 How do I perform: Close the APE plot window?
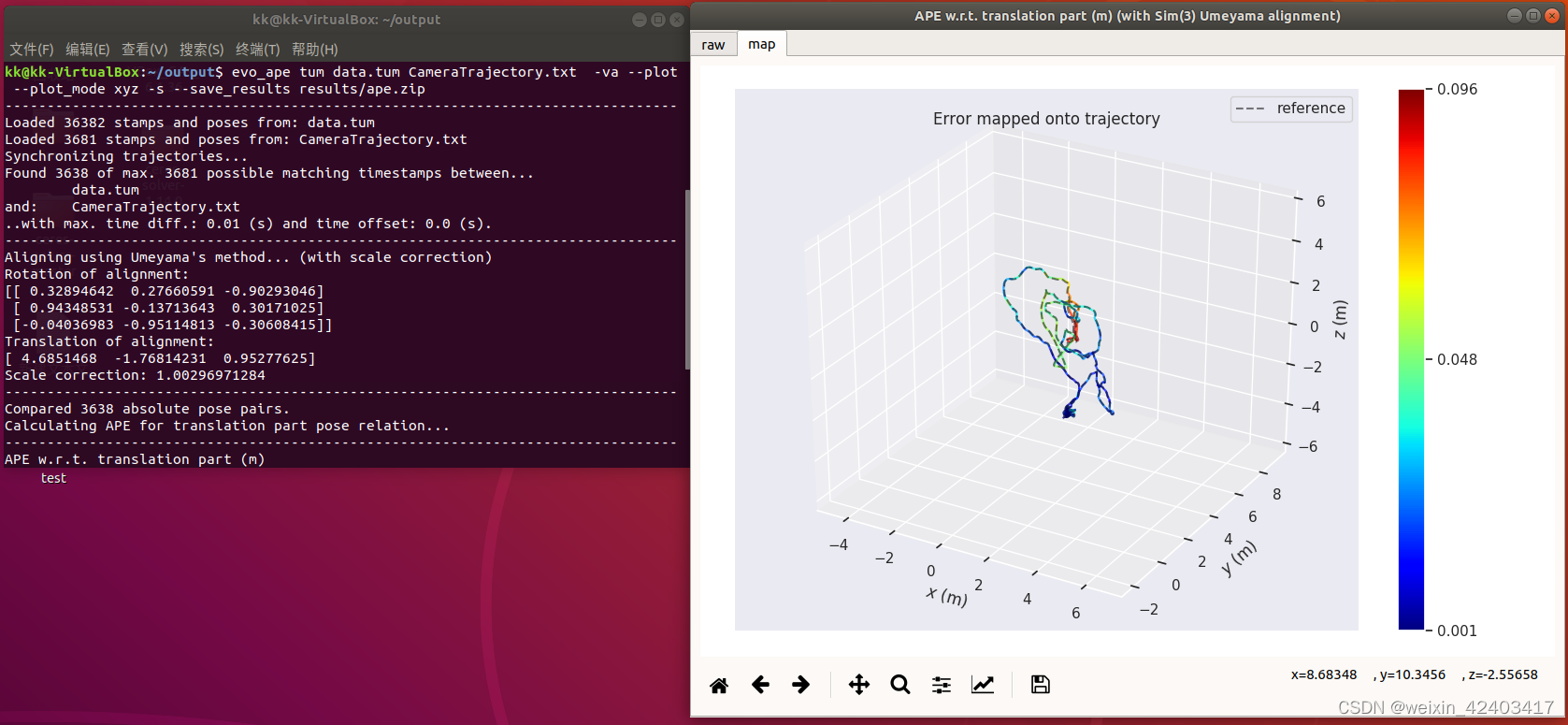tap(1553, 16)
